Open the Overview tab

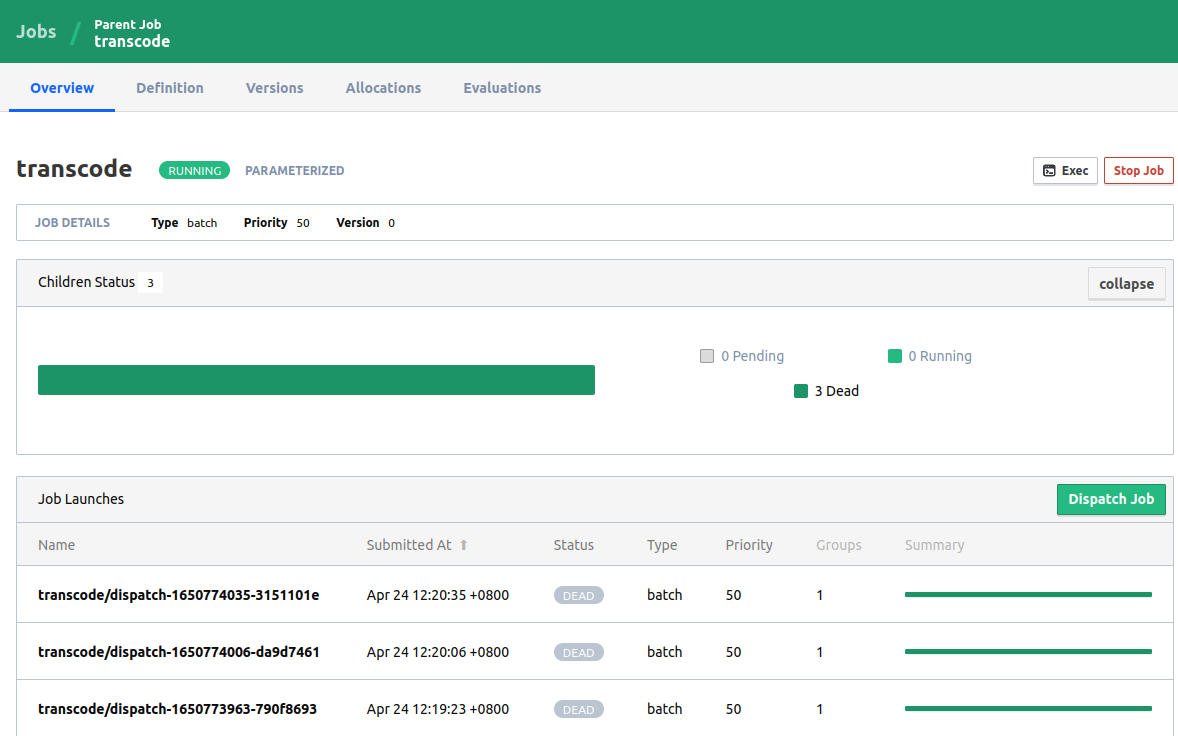[x=62, y=88]
